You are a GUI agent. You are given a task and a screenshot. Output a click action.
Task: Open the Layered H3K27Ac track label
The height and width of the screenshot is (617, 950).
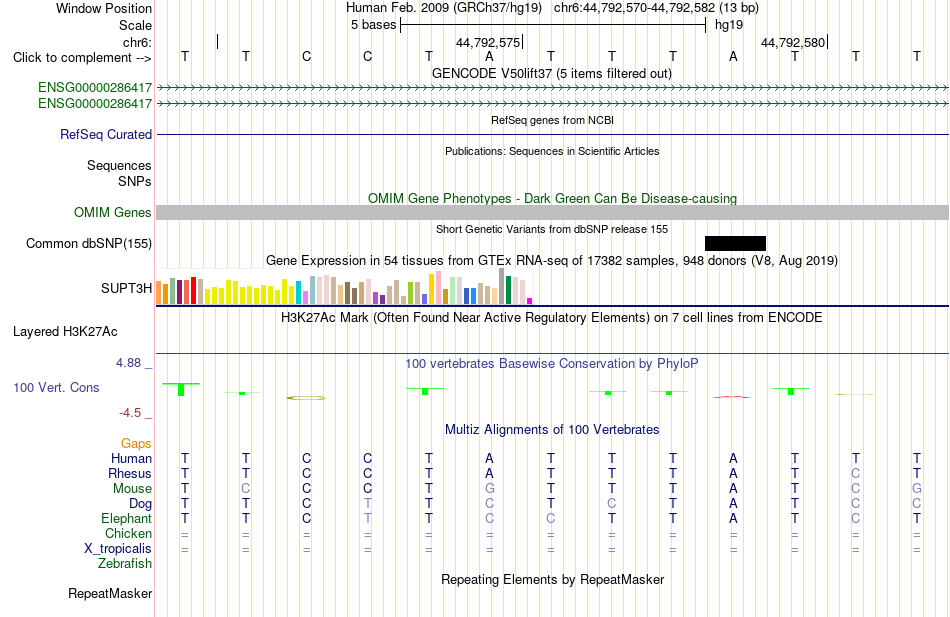(65, 332)
